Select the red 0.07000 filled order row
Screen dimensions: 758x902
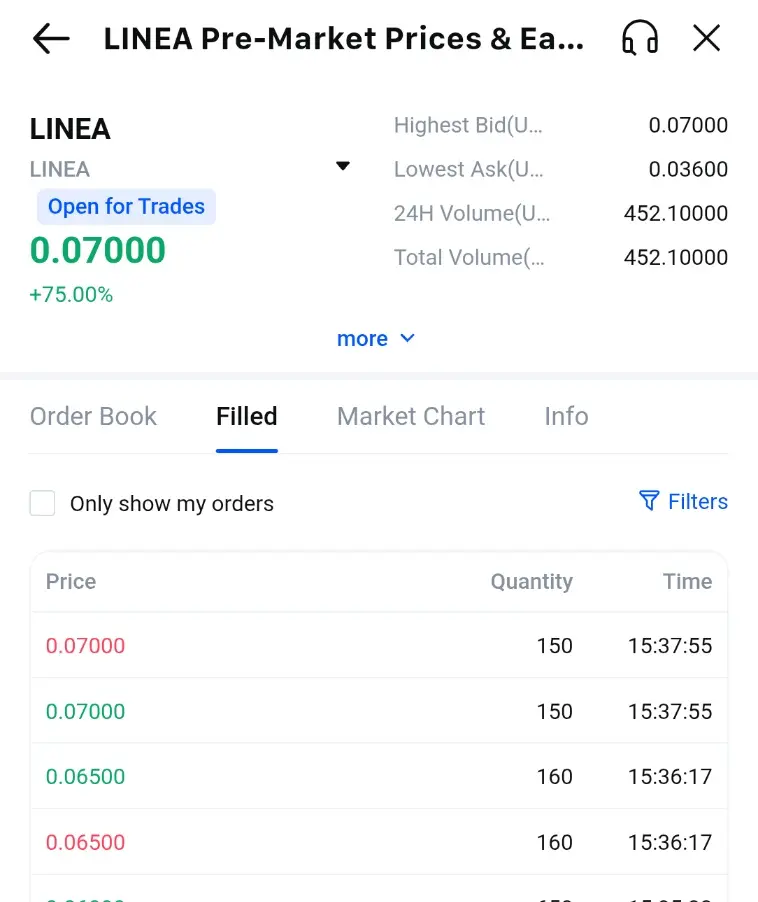[x=379, y=645]
